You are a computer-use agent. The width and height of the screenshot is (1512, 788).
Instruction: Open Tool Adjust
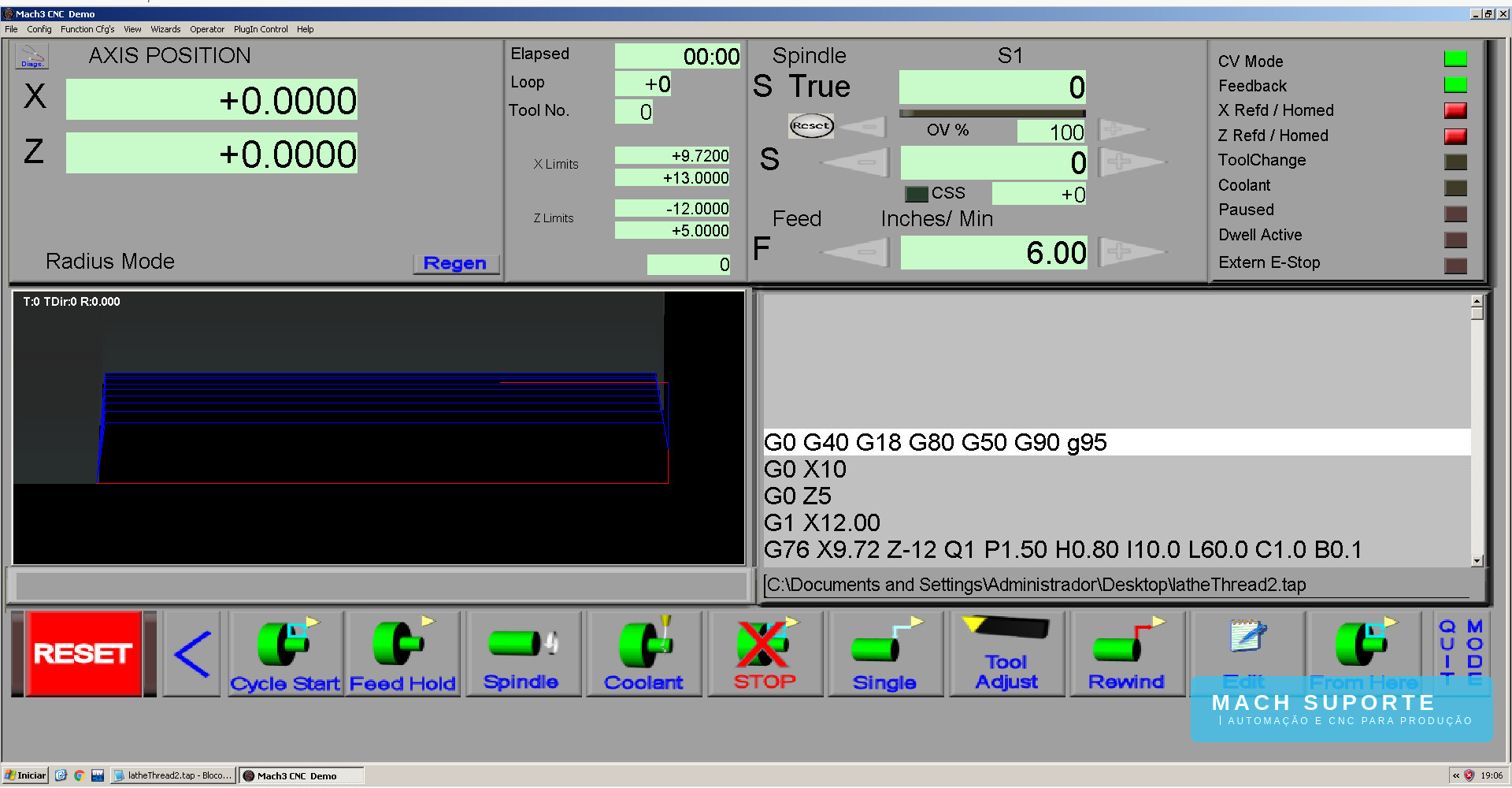(1006, 654)
